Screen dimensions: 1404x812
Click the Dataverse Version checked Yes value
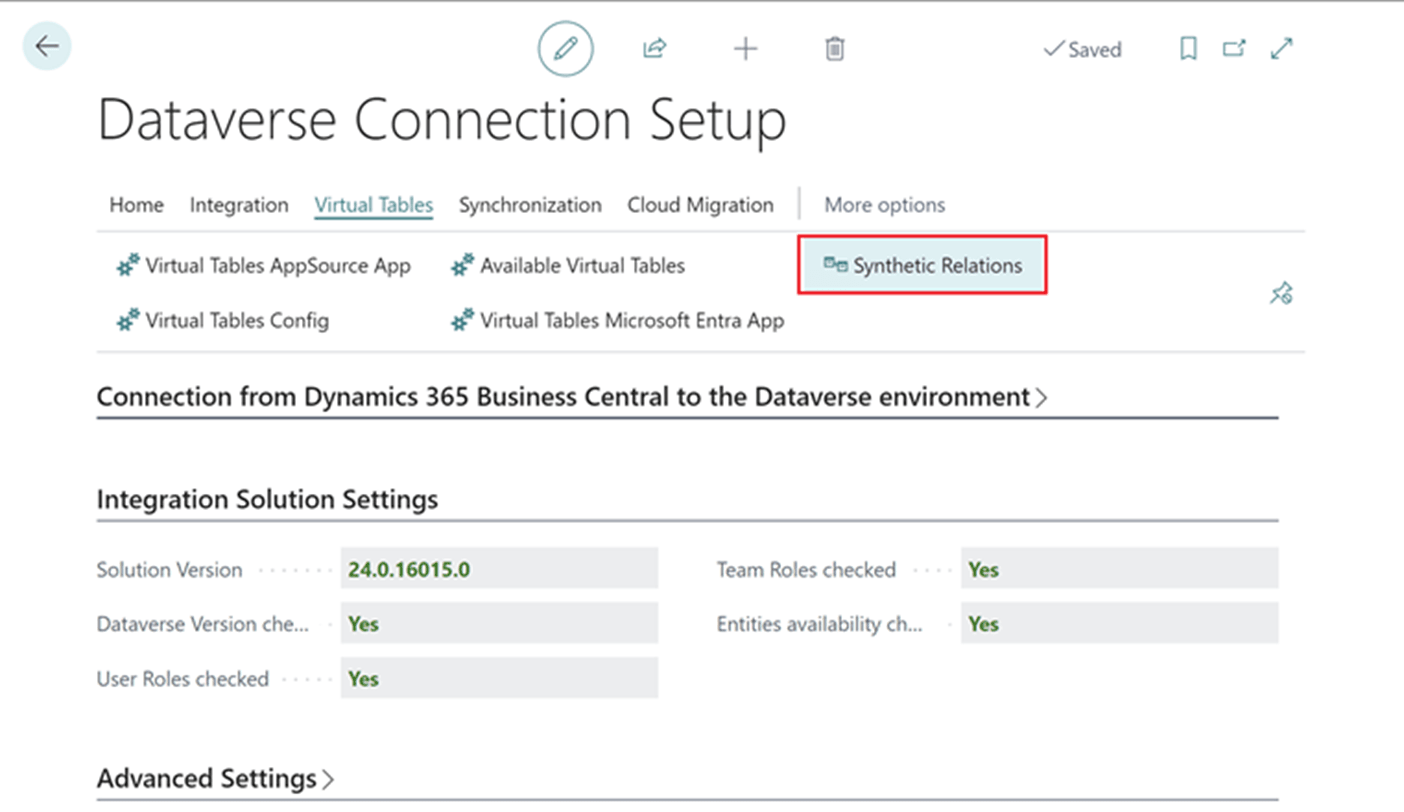[499, 623]
